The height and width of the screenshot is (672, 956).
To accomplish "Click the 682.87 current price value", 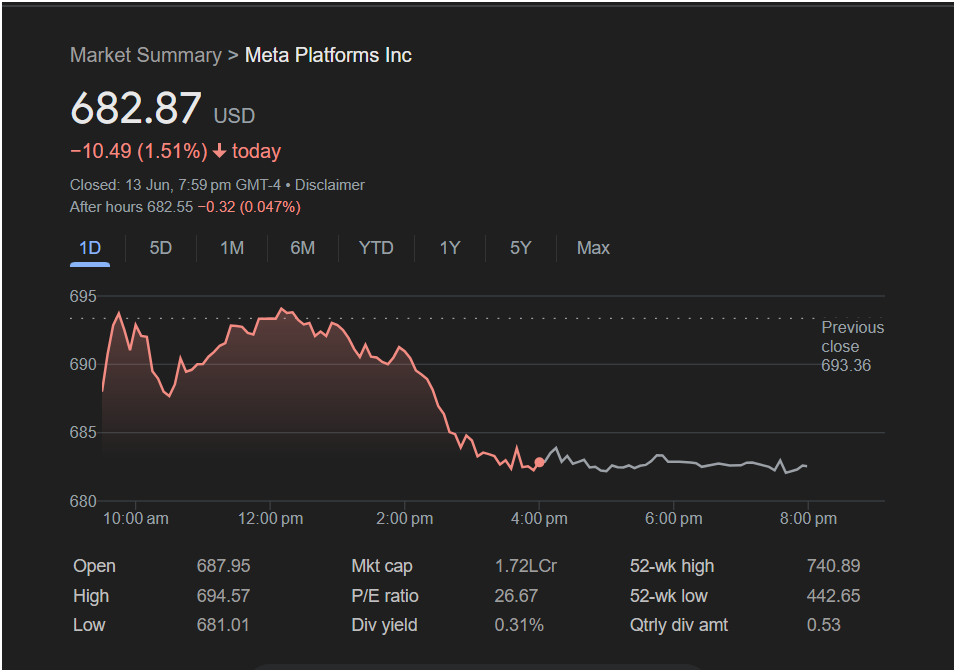I will (x=135, y=109).
